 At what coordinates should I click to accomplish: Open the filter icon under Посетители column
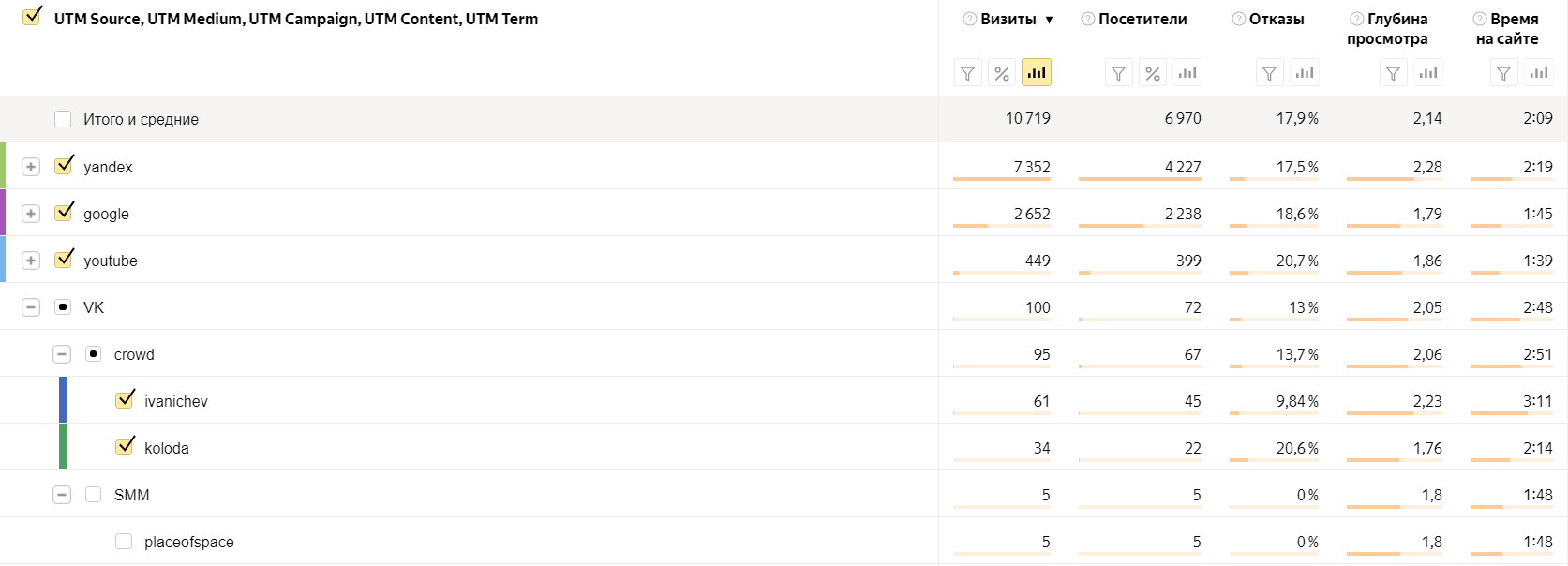pyautogui.click(x=1118, y=73)
